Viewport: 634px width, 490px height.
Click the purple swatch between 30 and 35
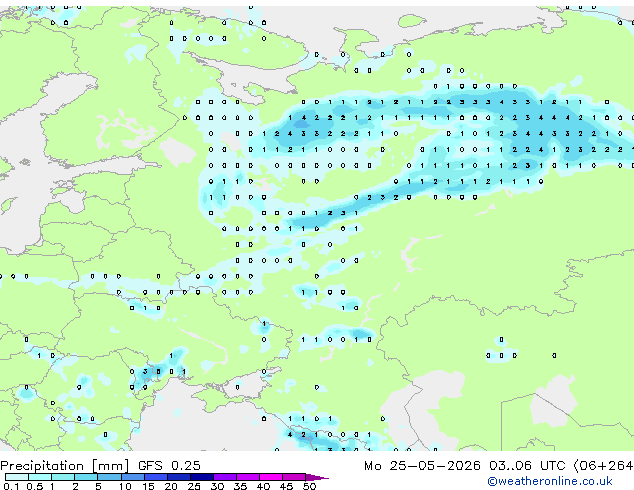(x=224, y=477)
